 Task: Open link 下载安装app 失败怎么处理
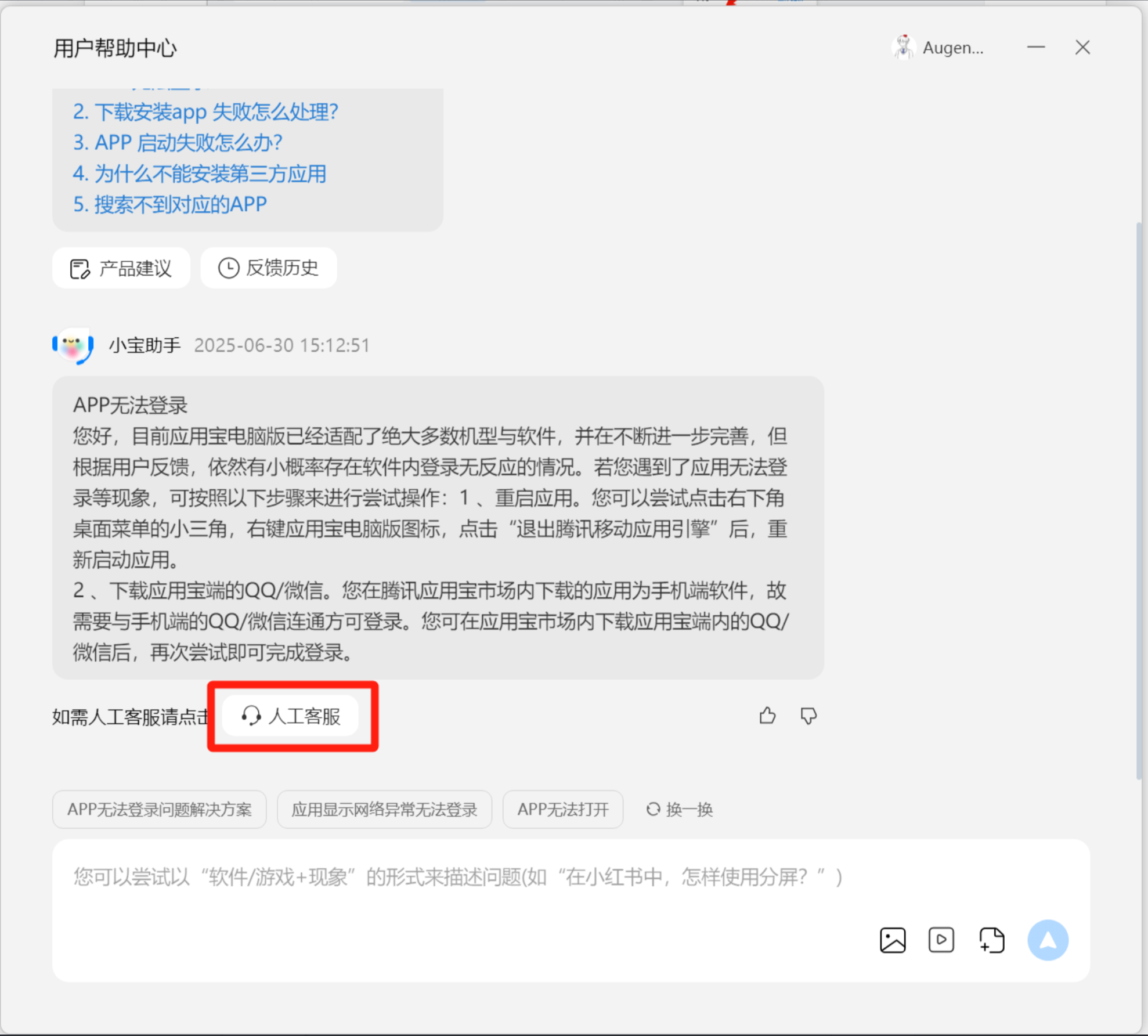[205, 111]
